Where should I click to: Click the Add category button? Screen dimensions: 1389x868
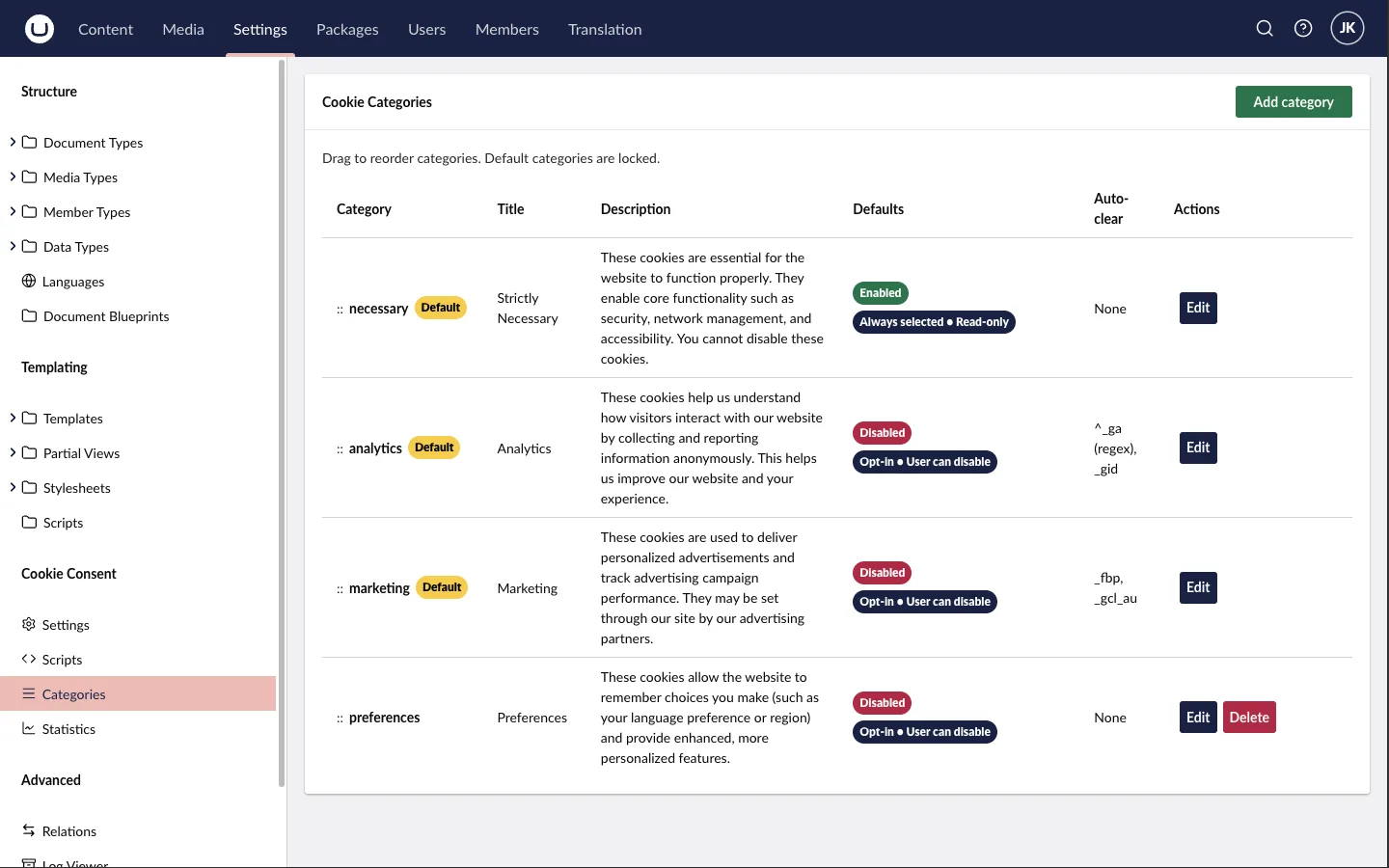coord(1294,102)
